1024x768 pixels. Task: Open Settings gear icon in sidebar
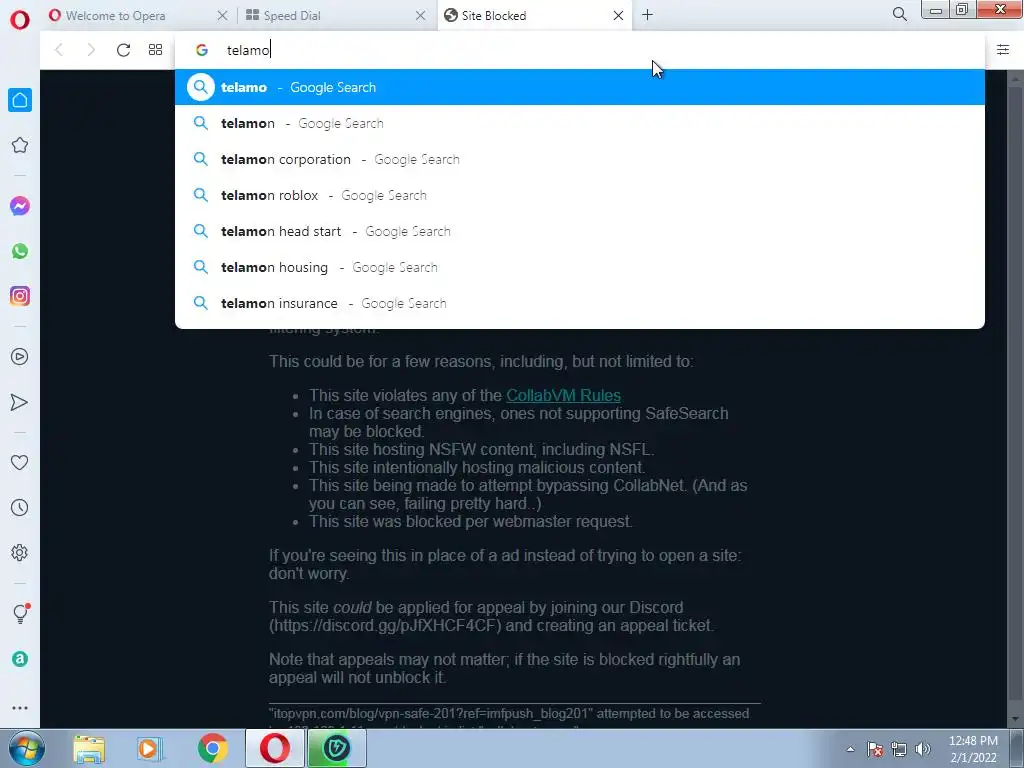20,552
